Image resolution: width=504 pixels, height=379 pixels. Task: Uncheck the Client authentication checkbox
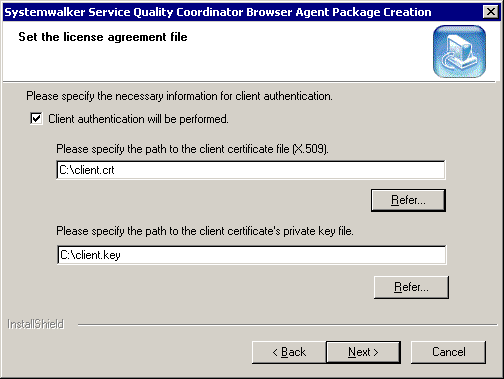(36, 119)
